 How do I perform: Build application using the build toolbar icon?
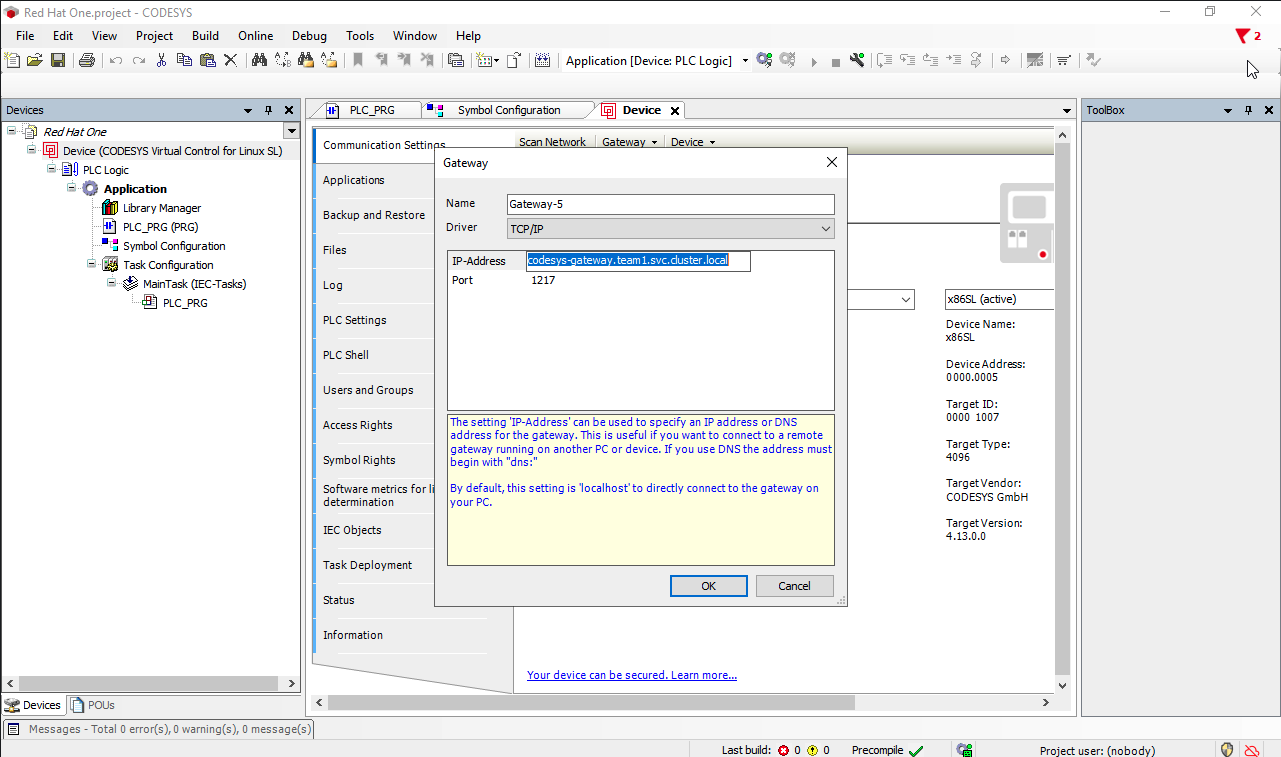click(542, 60)
